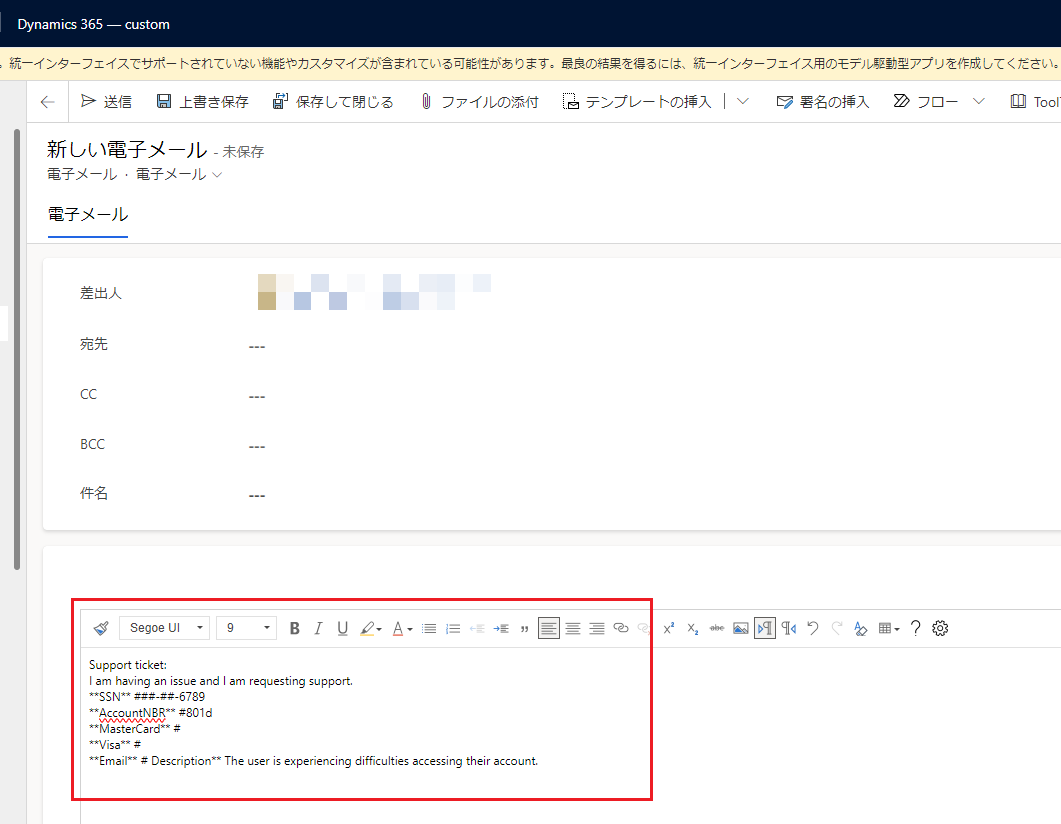Click the remove format icon
The width and height of the screenshot is (1061, 824).
[861, 628]
